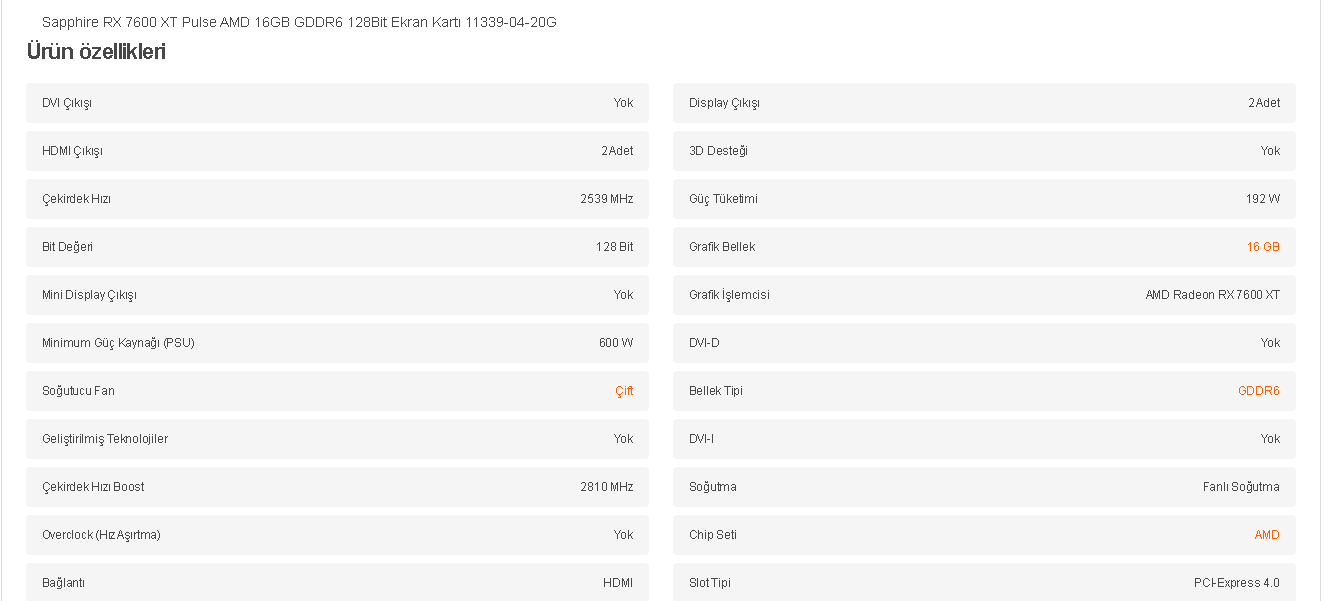1329x601 pixels.
Task: Click the DVI Çıkışı specification row
Action: click(x=337, y=103)
